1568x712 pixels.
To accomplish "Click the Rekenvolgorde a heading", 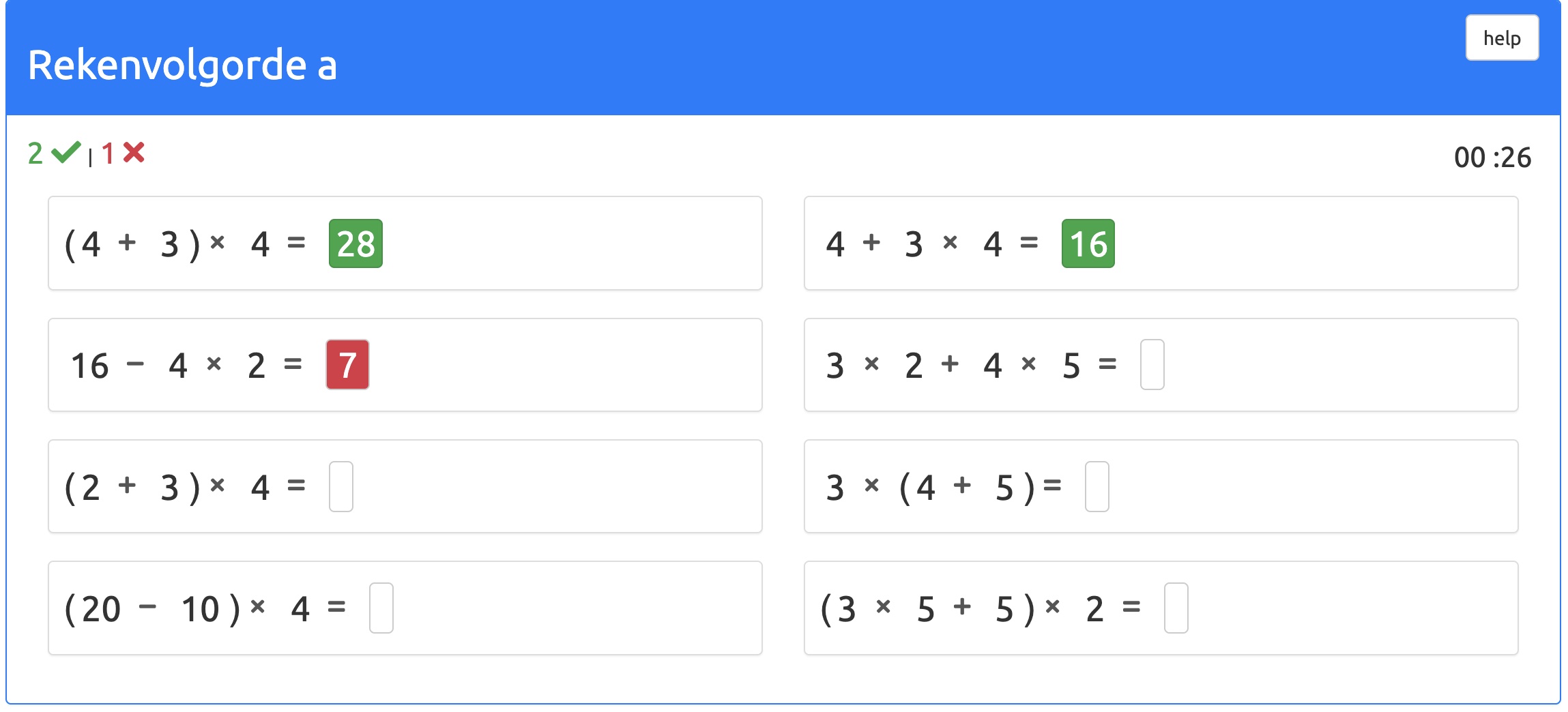I will click(182, 65).
